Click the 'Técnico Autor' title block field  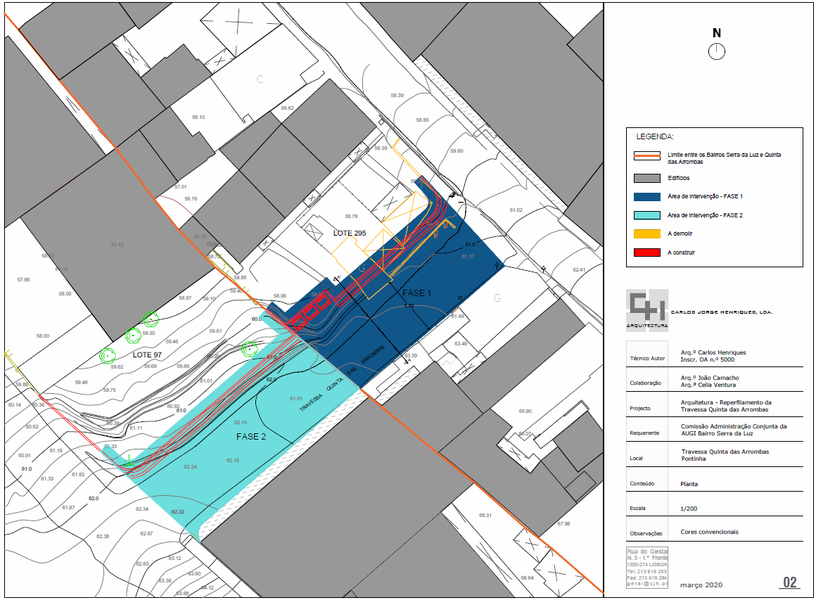pyautogui.click(x=645, y=357)
